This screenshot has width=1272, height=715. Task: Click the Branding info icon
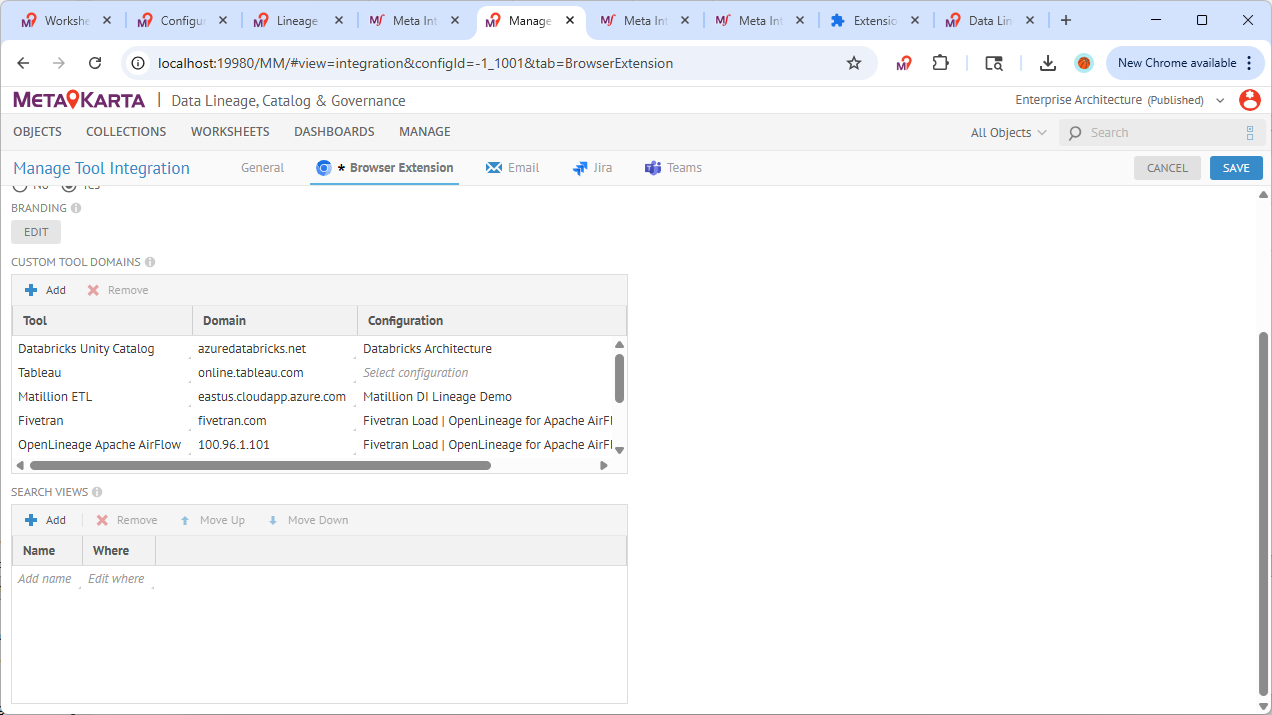tap(76, 209)
